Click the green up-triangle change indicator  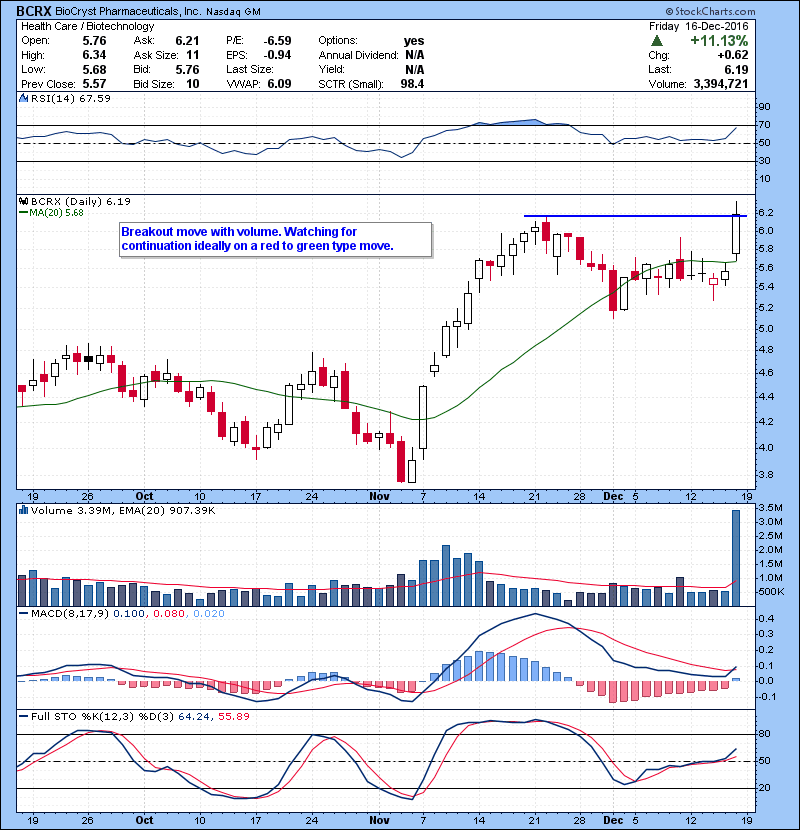[657, 41]
